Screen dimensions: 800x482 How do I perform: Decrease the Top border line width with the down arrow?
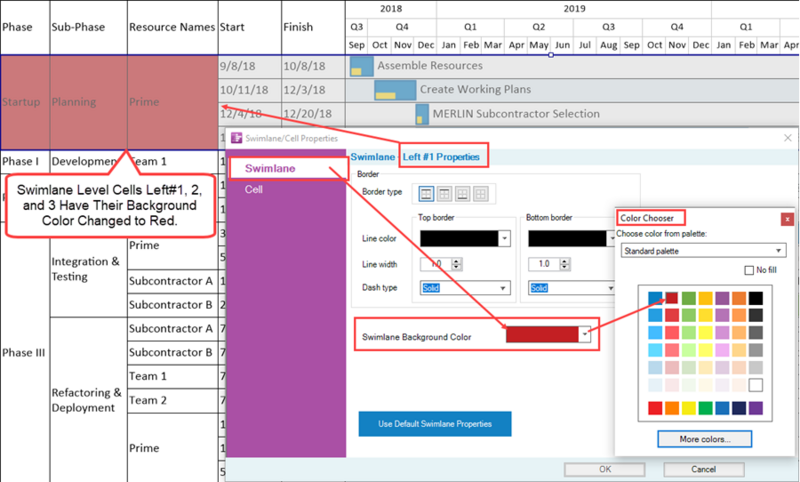(x=457, y=267)
